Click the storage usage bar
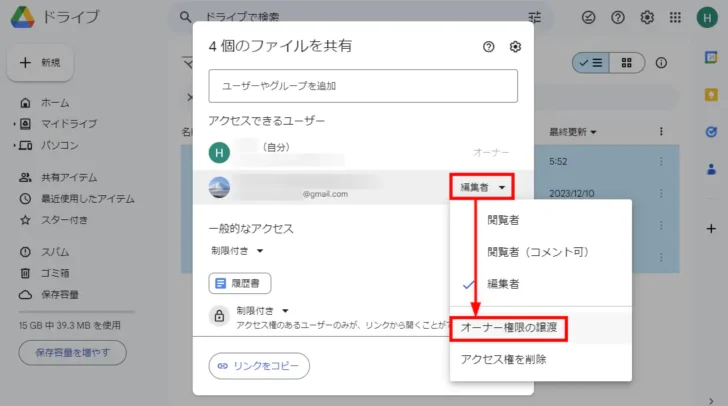This screenshot has width=728, height=406. pyautogui.click(x=77, y=312)
